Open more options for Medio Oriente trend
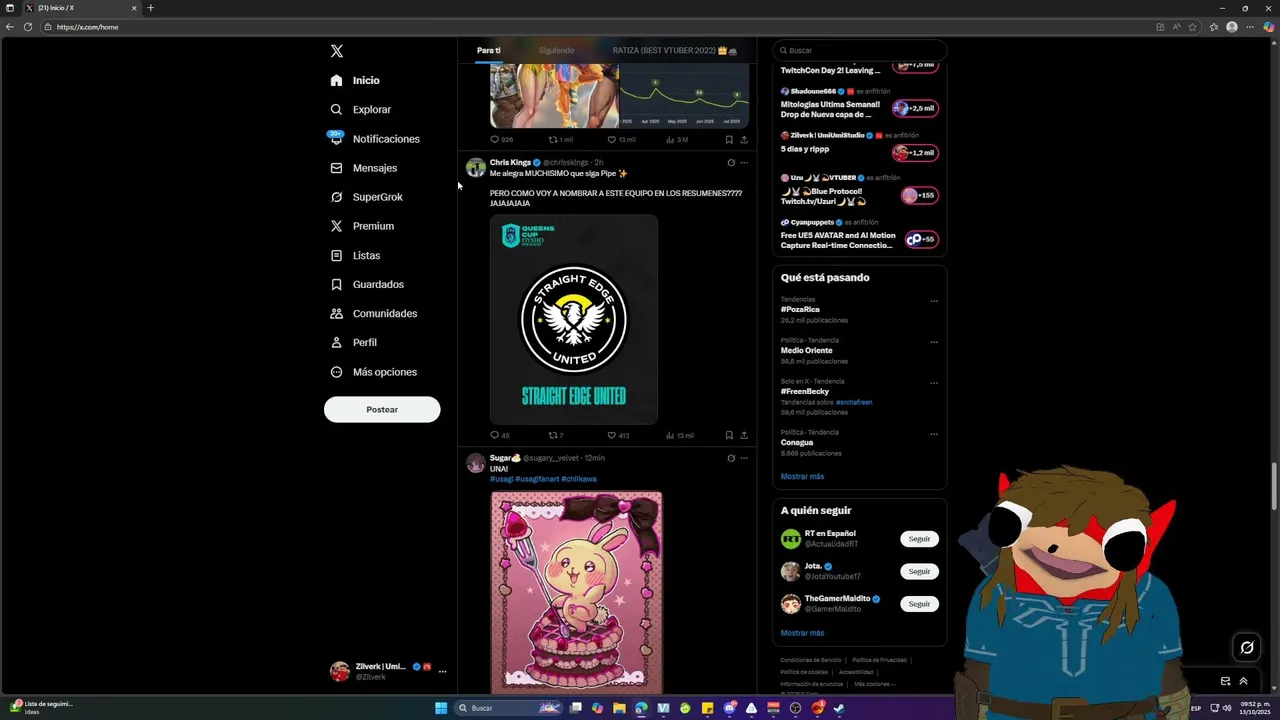 934,342
